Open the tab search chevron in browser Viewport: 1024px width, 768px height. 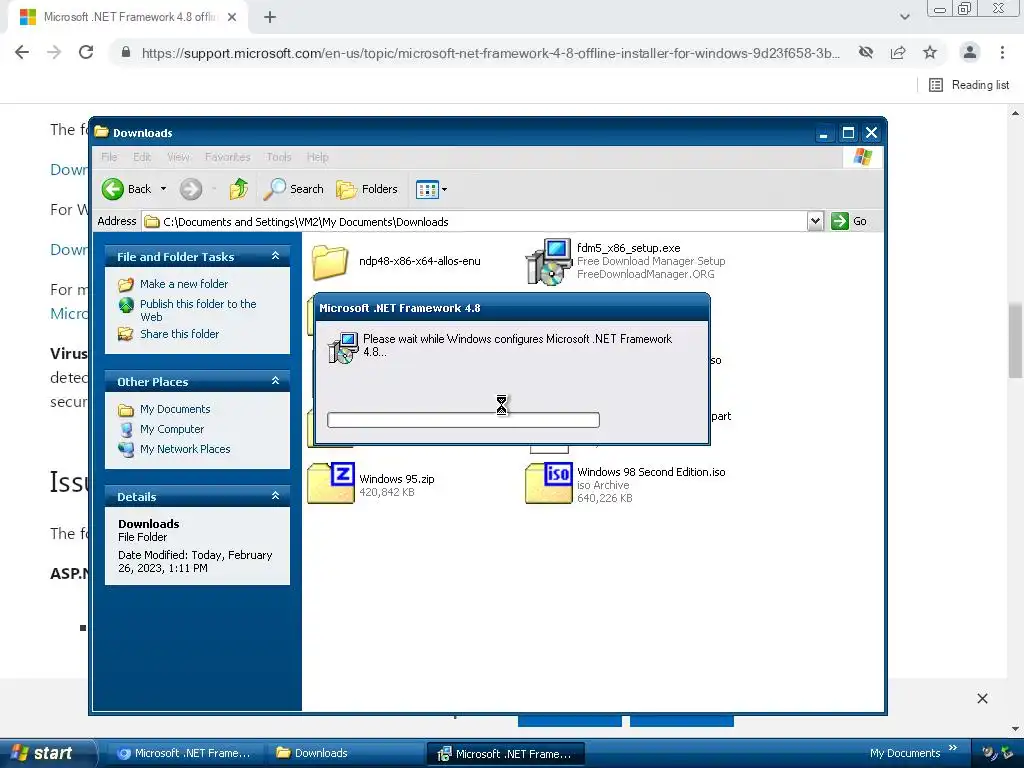[x=904, y=17]
